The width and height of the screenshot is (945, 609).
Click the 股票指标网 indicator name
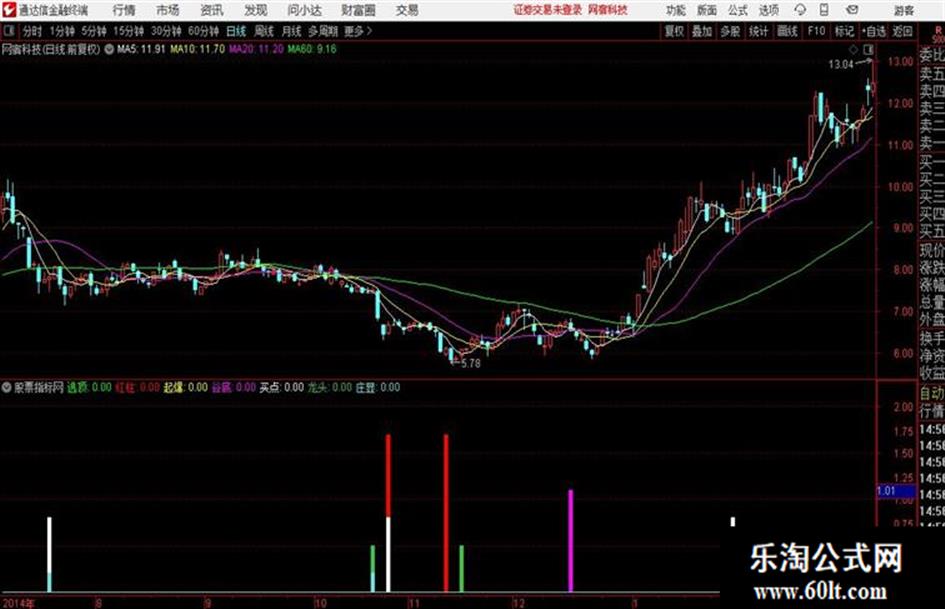39,387
